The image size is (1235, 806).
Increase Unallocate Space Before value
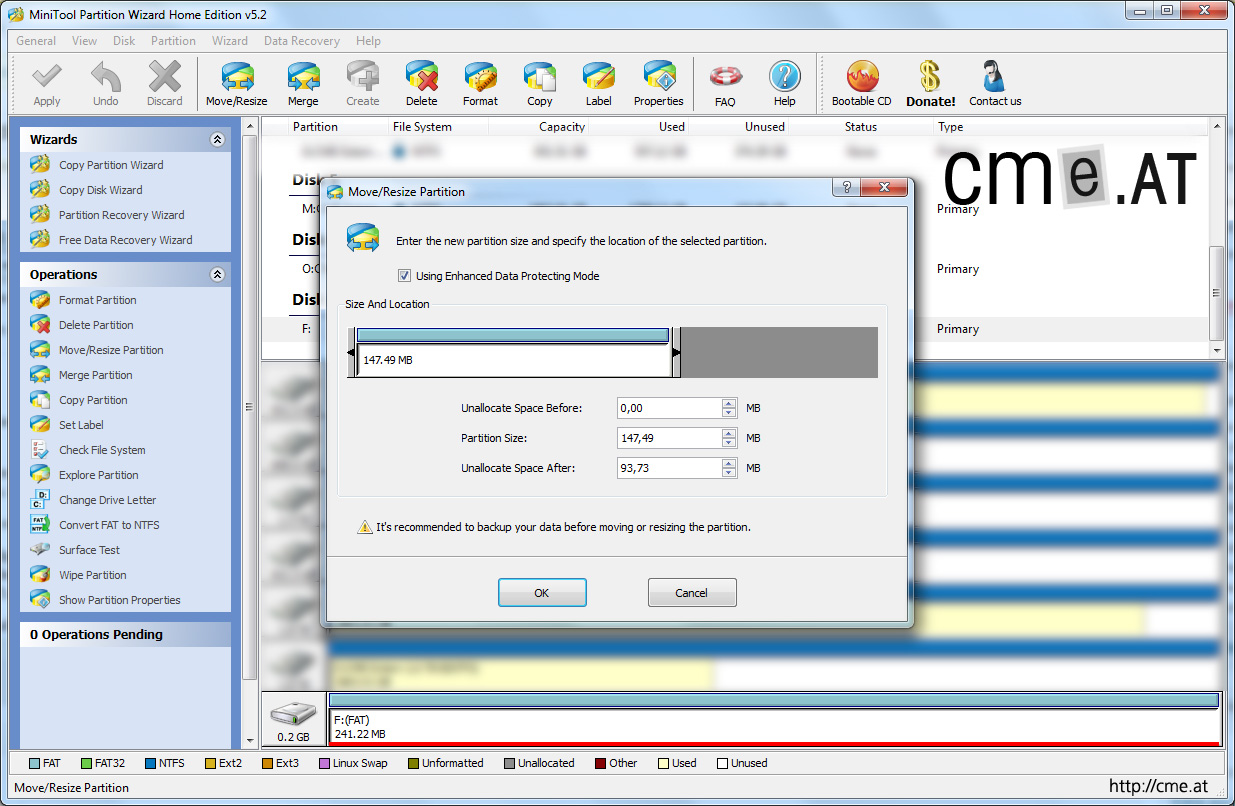click(x=729, y=404)
